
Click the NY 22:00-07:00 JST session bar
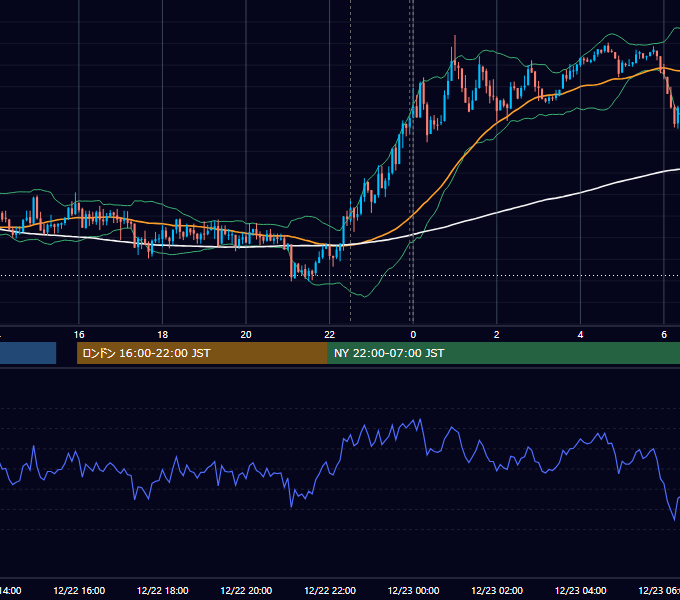(503, 353)
